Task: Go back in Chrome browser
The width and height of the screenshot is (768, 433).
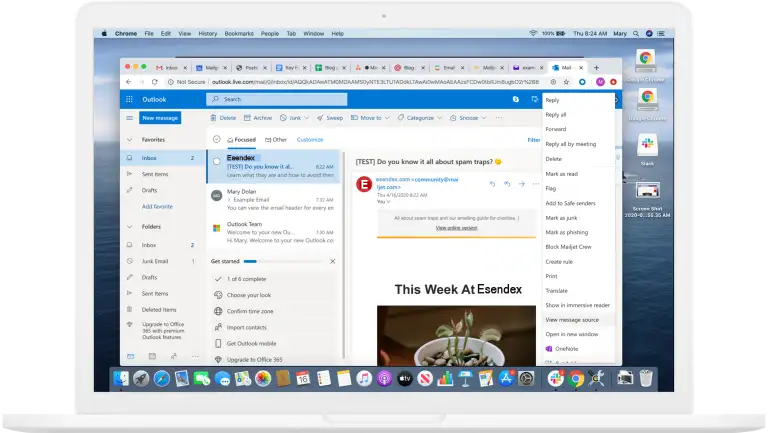Action: [128, 82]
